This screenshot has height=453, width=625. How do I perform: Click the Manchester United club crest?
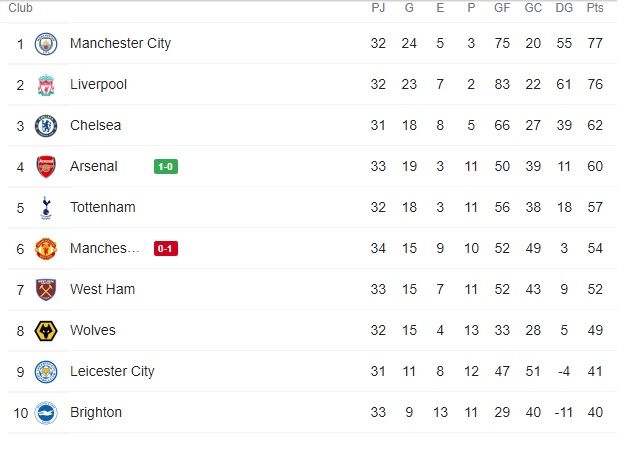(x=46, y=248)
